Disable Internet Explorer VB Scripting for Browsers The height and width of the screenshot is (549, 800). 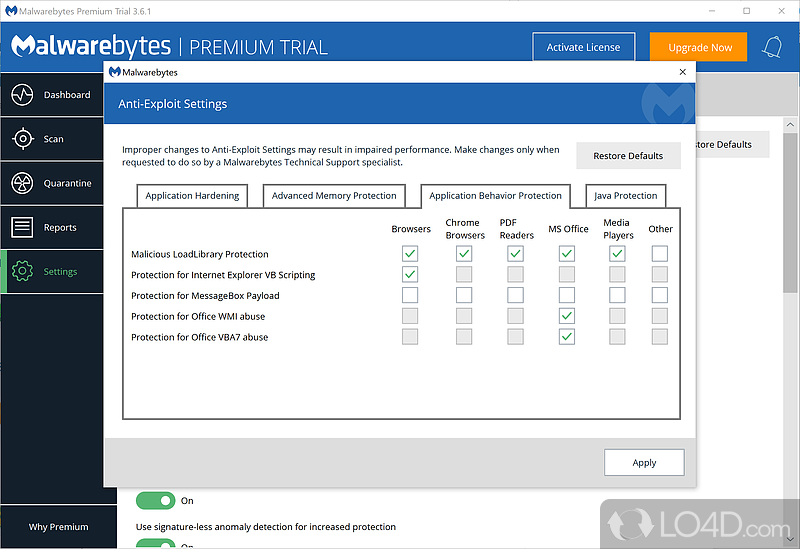(410, 274)
